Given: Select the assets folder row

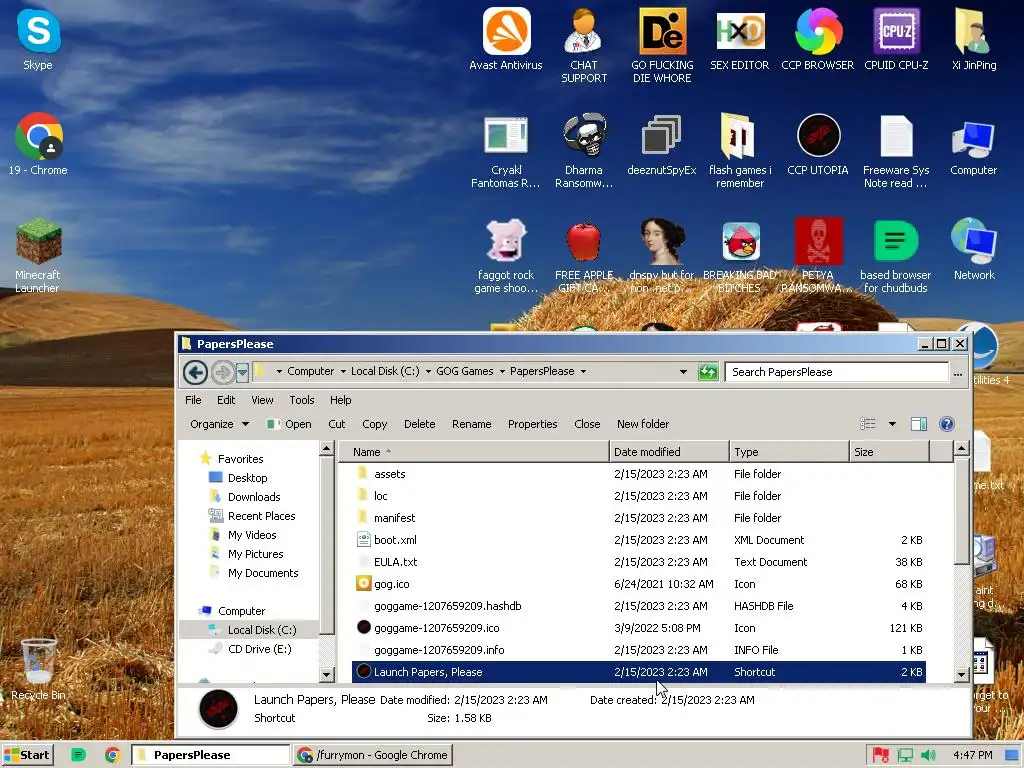Looking at the screenshot, I should [x=639, y=474].
